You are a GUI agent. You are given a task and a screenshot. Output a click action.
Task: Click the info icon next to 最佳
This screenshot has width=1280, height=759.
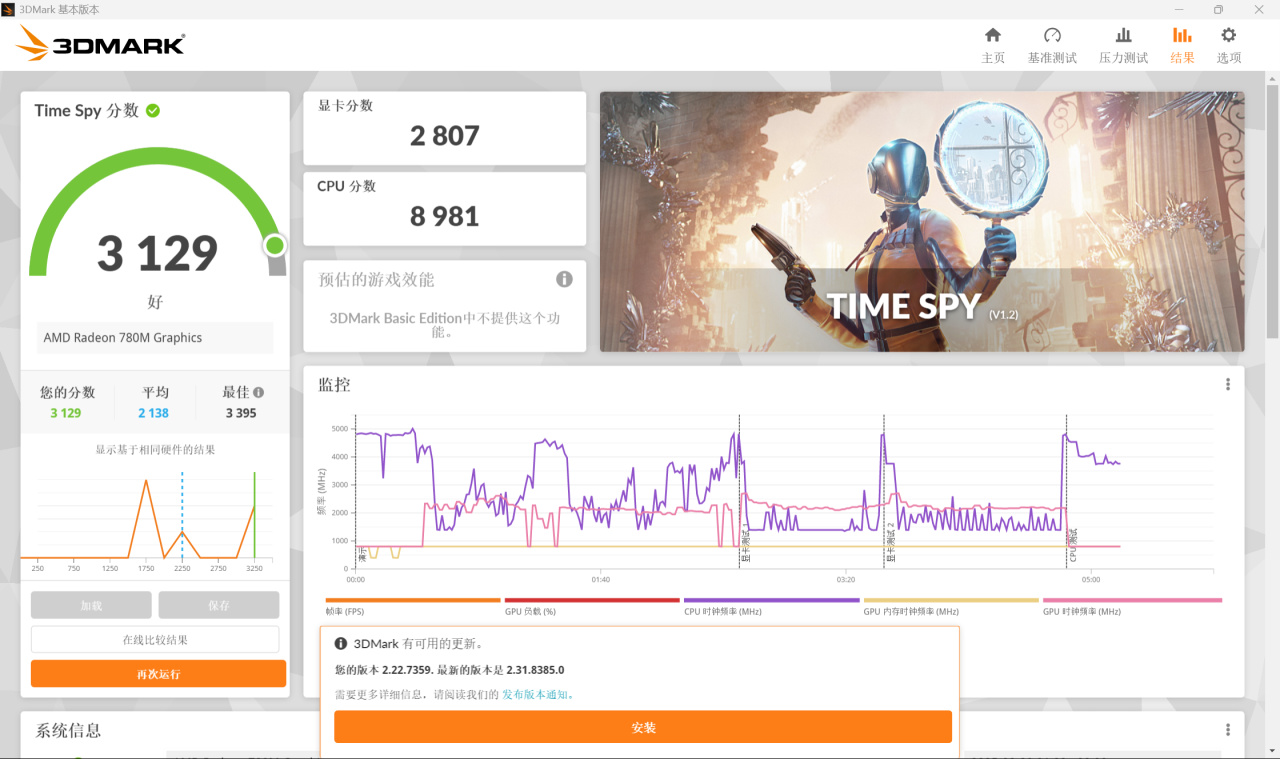coord(258,393)
